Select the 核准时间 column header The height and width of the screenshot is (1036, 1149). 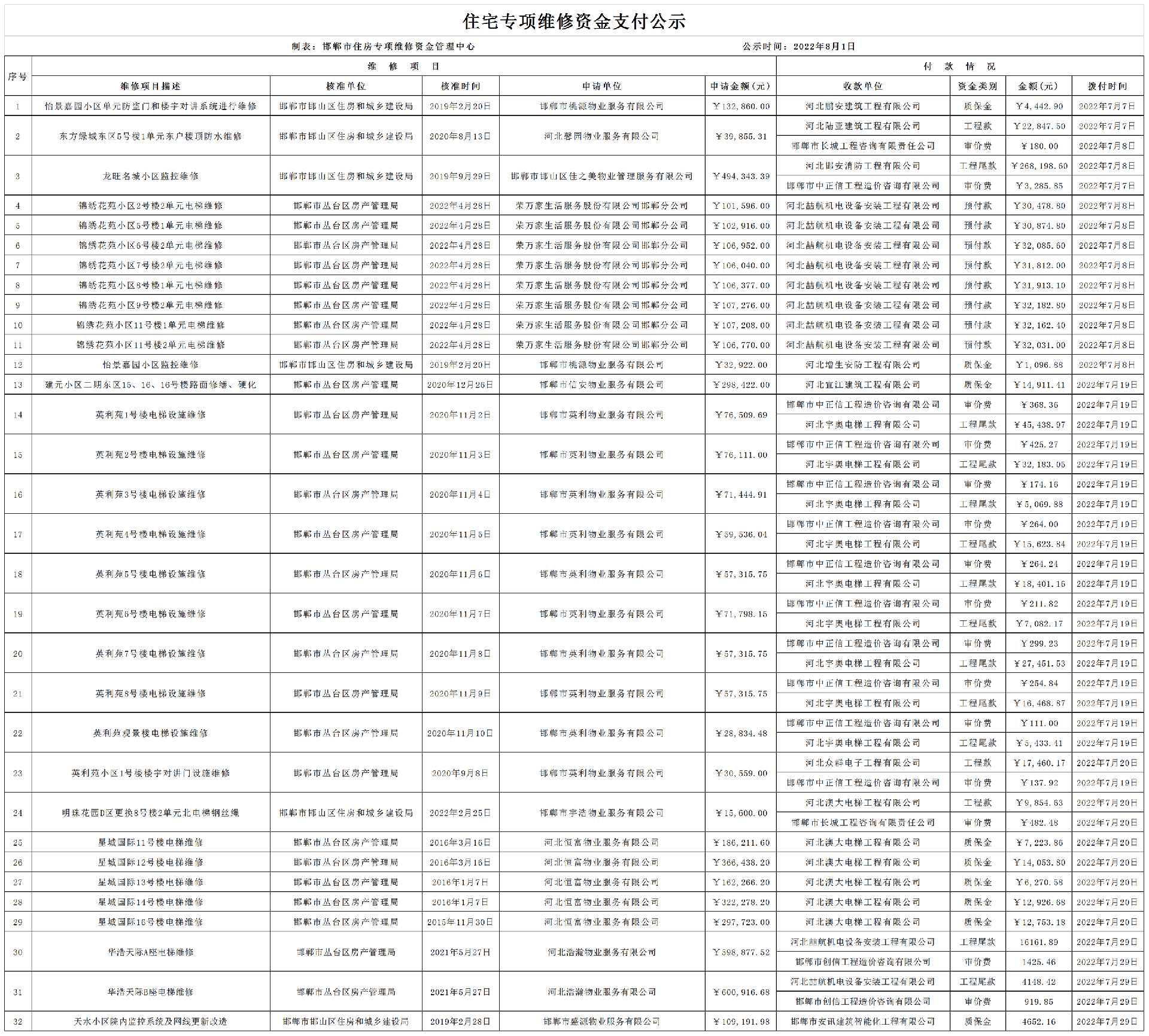click(460, 86)
